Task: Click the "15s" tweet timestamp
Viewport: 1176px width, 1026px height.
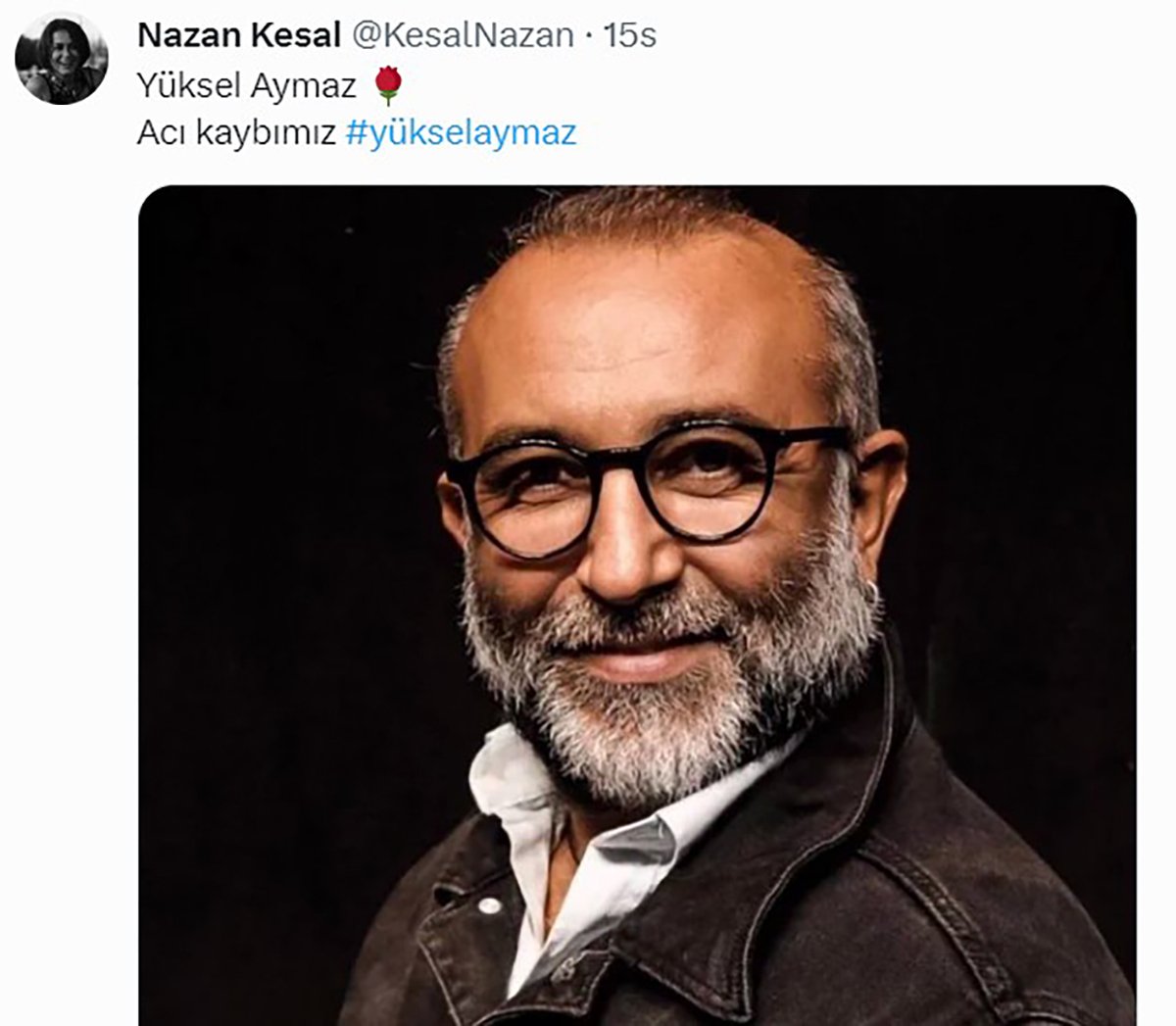Action: click(629, 35)
